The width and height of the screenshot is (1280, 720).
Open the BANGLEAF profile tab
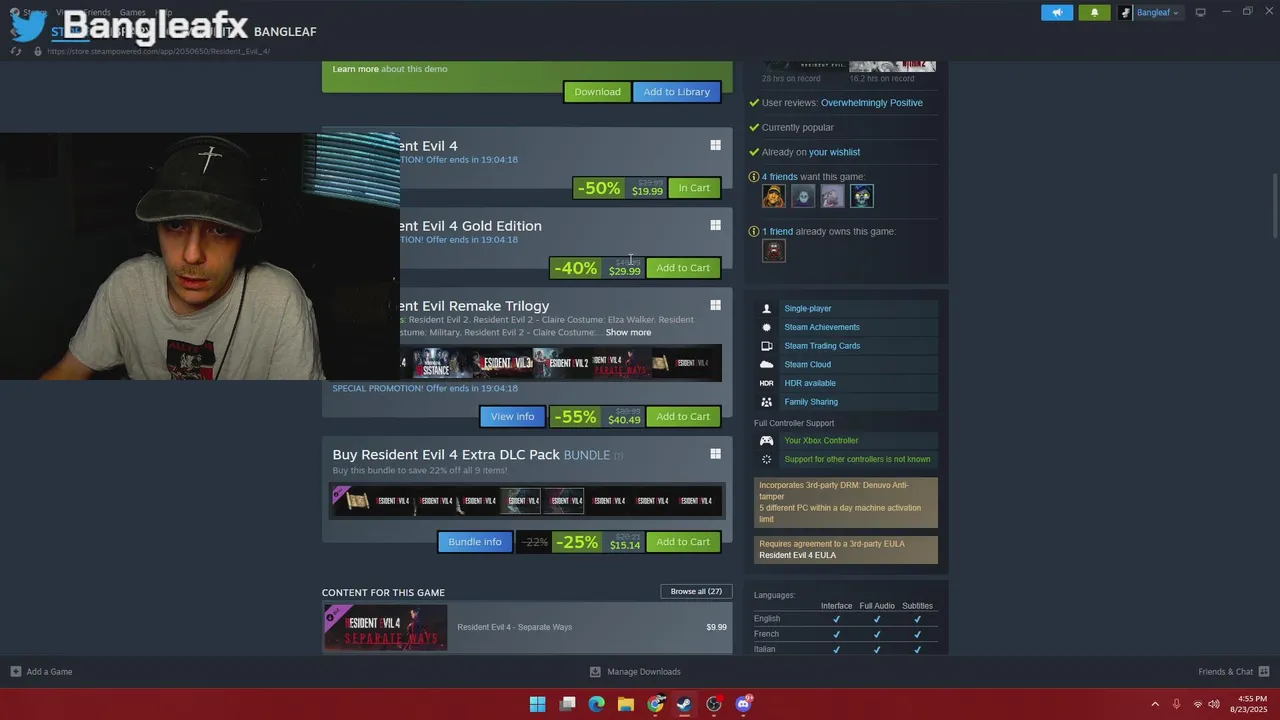tap(285, 31)
